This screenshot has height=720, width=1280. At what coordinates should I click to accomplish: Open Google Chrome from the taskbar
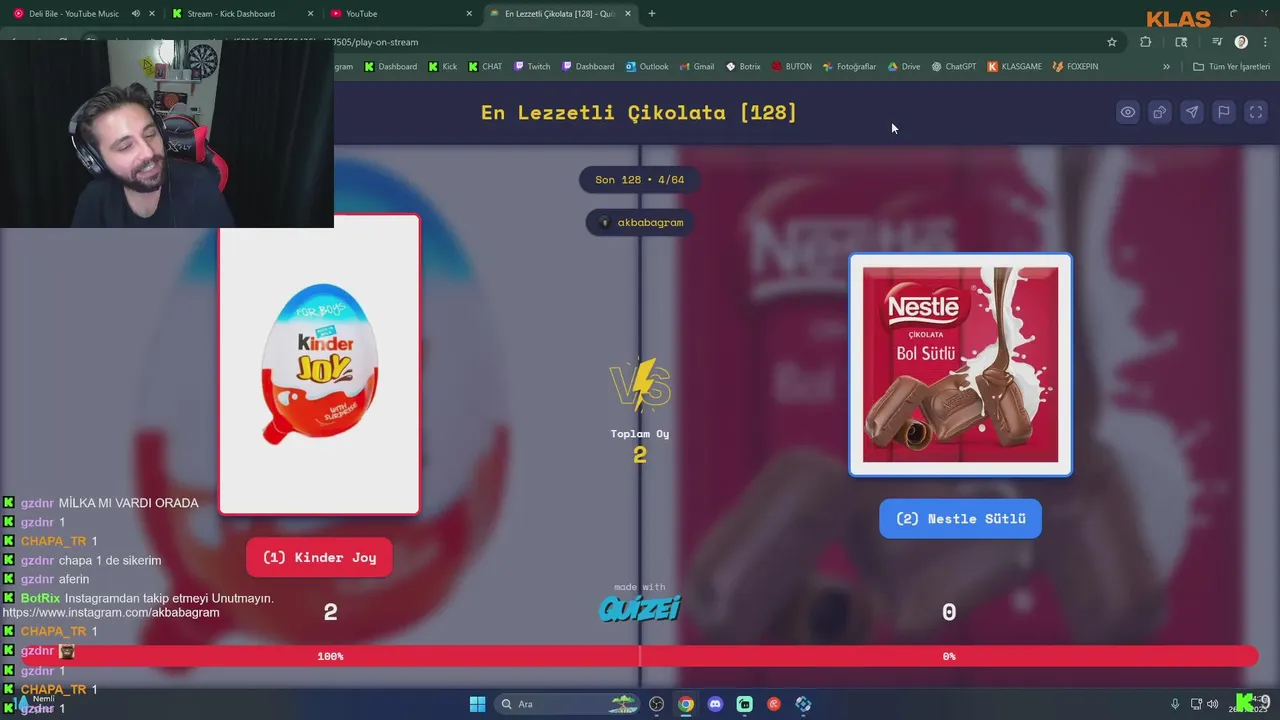click(x=685, y=704)
